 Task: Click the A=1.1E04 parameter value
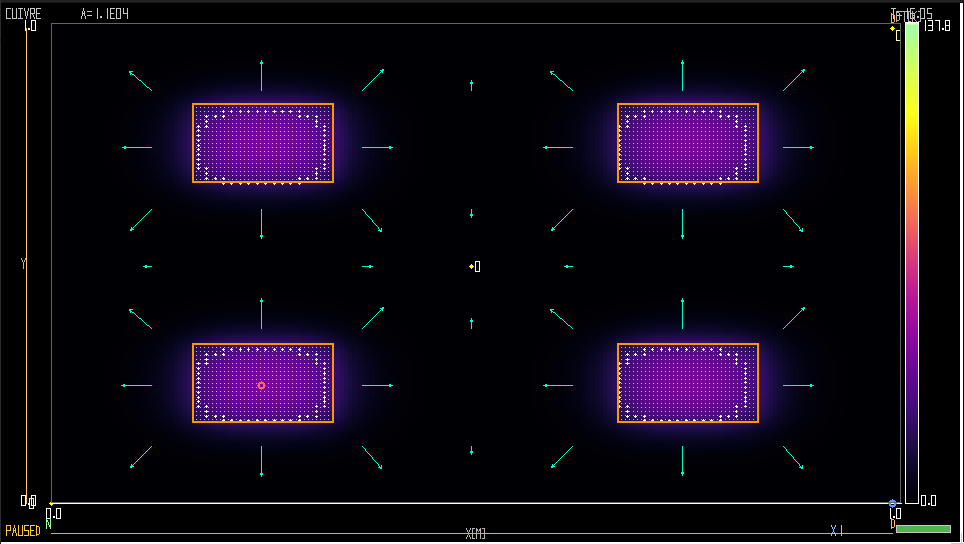pyautogui.click(x=104, y=14)
